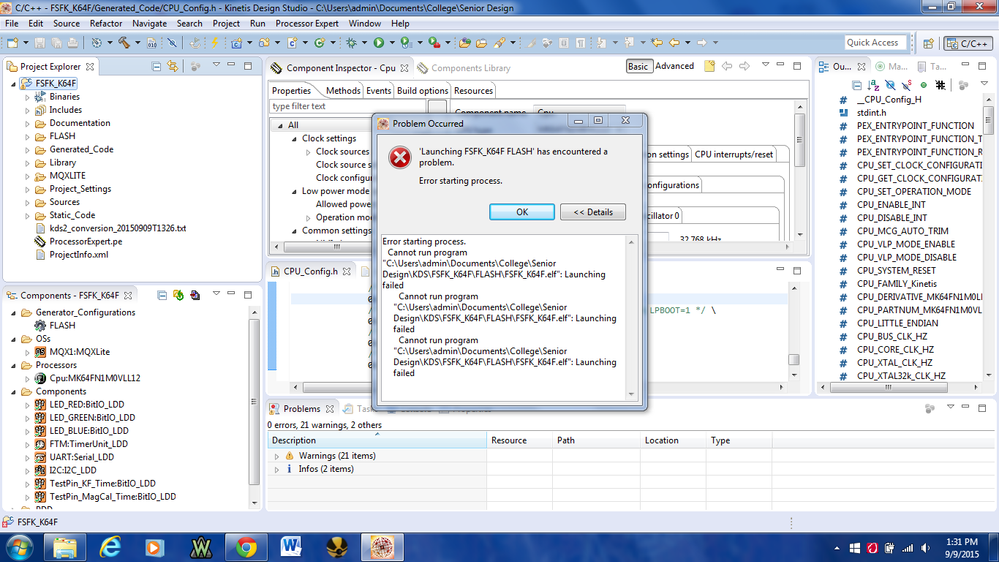Collapse the Generator_Configurations node
The image size is (999, 562).
[13, 313]
